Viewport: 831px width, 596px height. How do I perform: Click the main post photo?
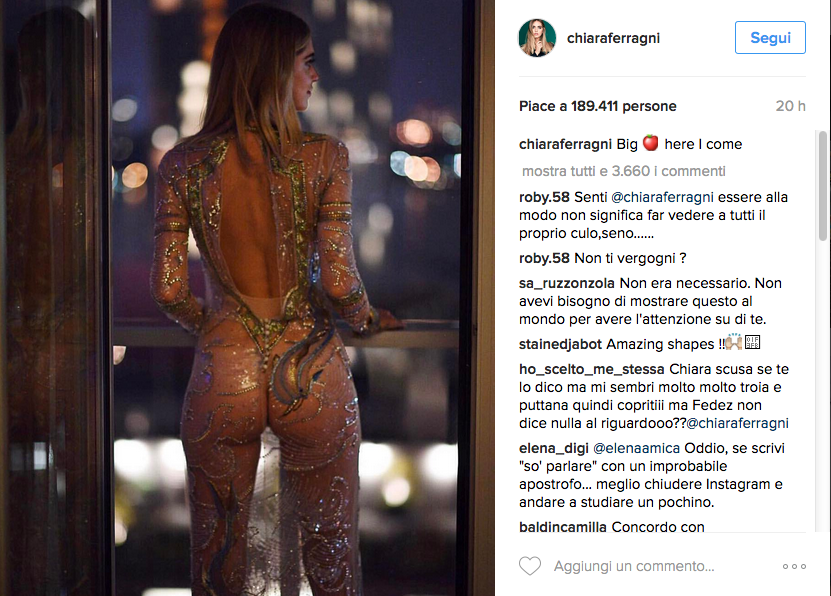(x=247, y=298)
